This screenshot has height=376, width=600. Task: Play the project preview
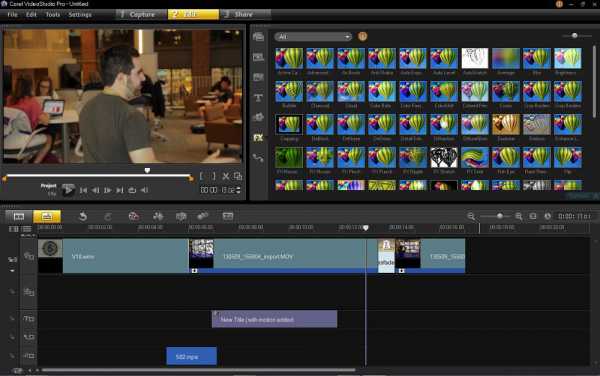(x=68, y=190)
